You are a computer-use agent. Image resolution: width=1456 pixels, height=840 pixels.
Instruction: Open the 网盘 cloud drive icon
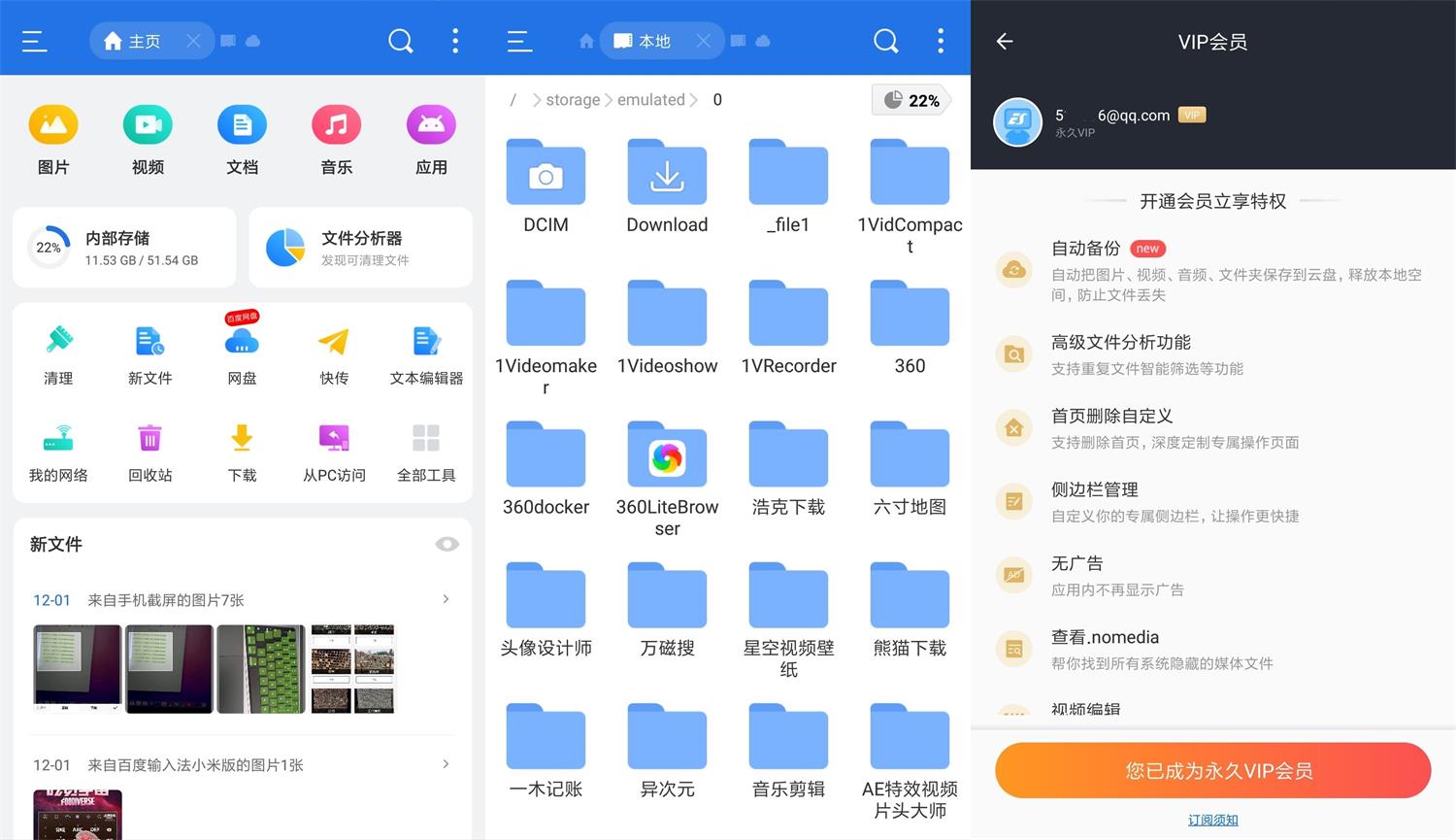pyautogui.click(x=242, y=341)
